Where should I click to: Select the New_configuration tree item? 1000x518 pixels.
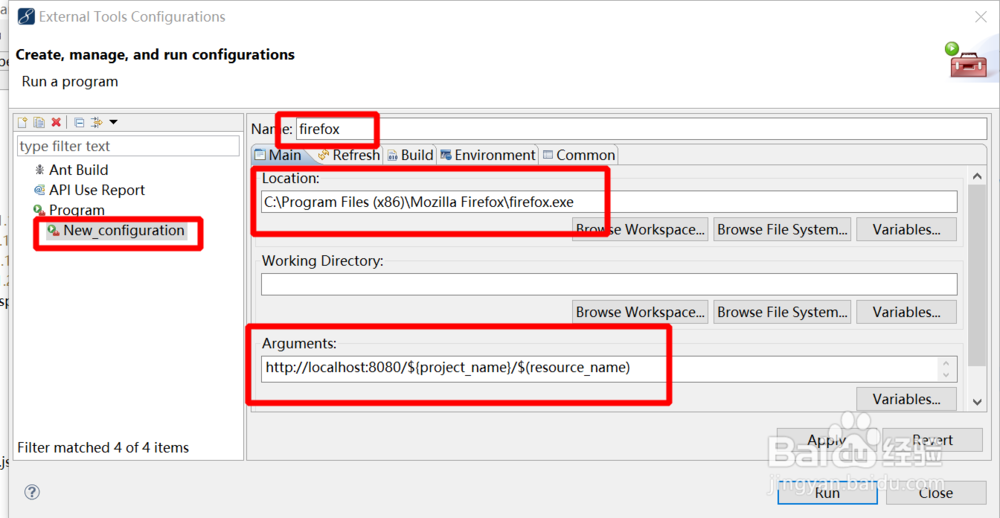pos(123,230)
